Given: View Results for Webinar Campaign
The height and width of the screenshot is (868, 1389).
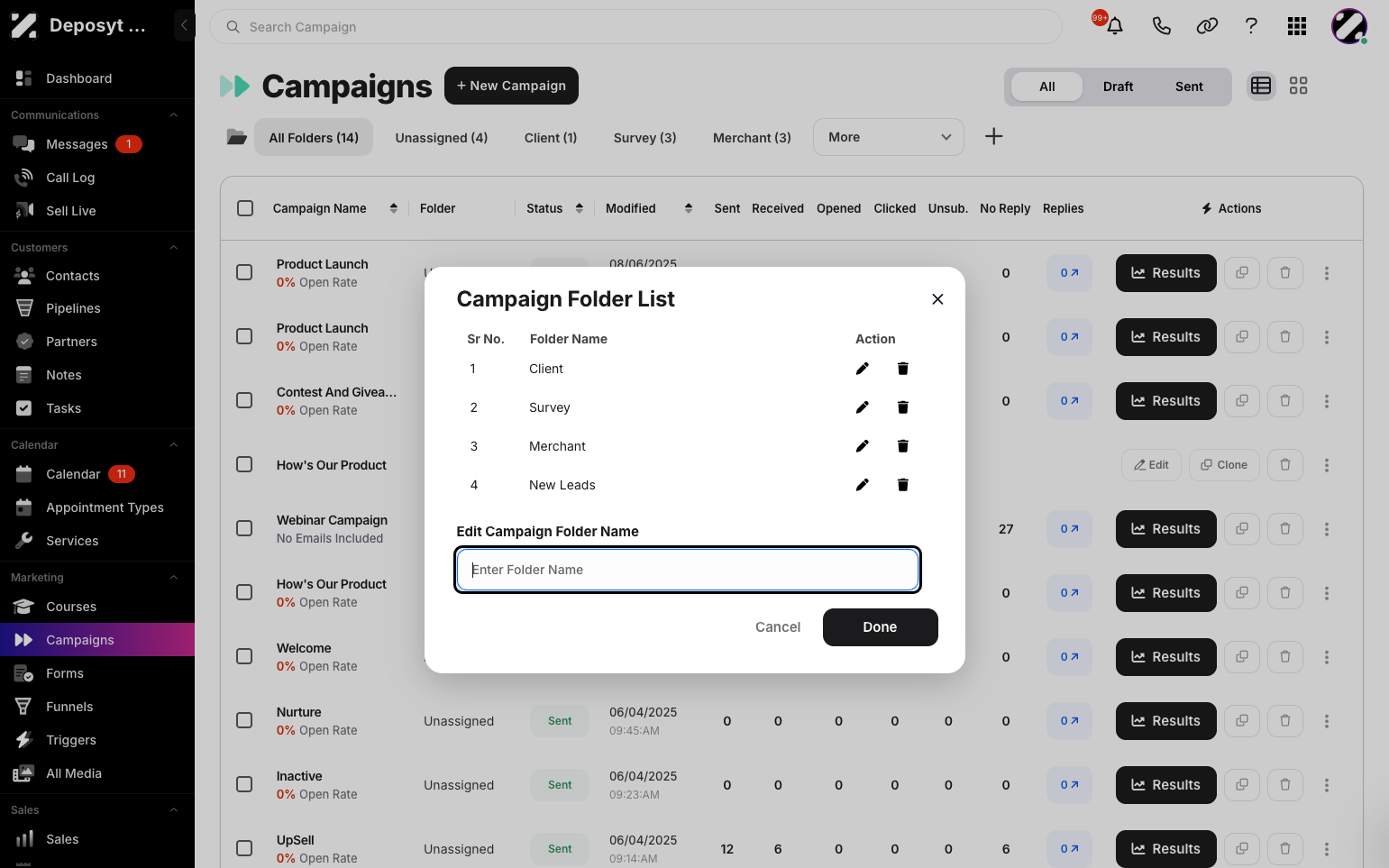Looking at the screenshot, I should (x=1165, y=529).
